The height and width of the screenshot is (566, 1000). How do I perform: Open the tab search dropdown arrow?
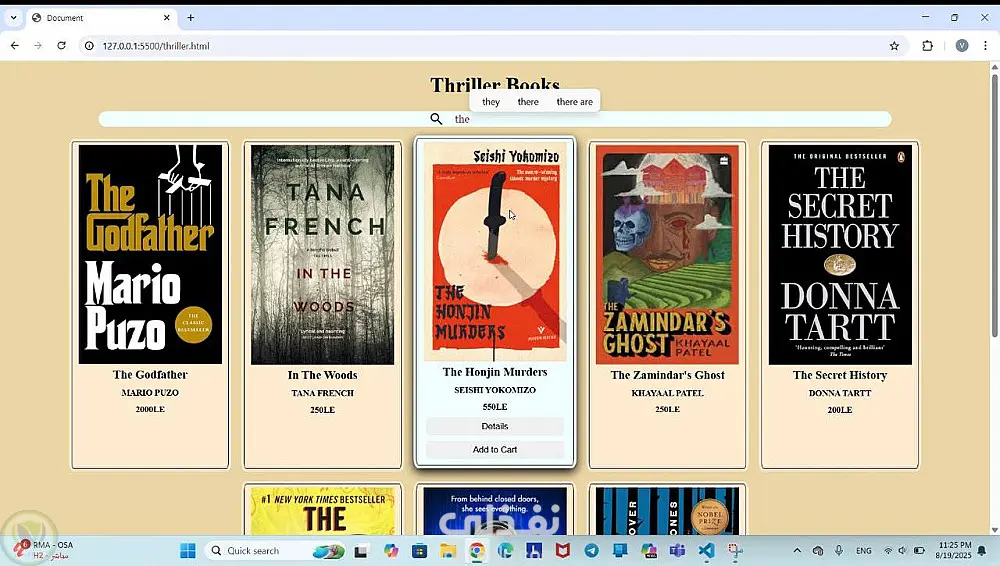click(x=13, y=18)
